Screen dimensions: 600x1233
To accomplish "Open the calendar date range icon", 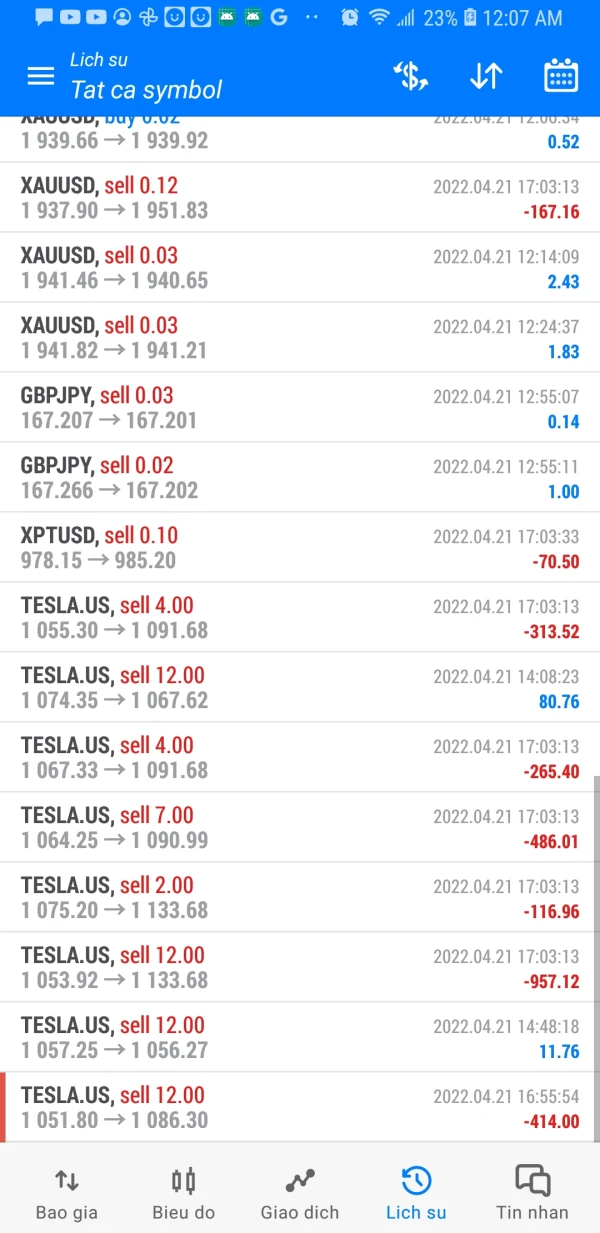I will (561, 76).
